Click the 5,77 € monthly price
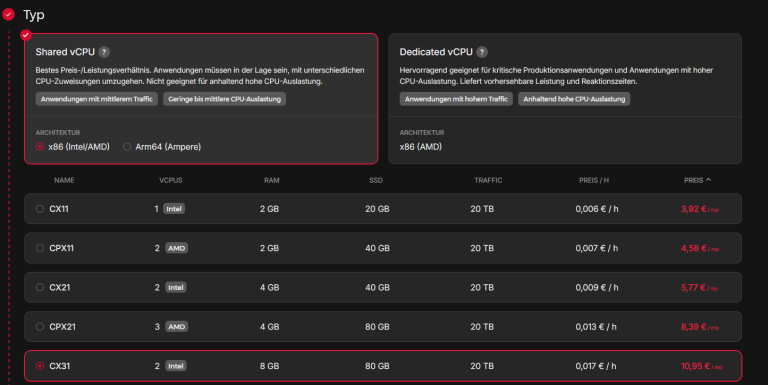The image size is (768, 385). coord(699,288)
